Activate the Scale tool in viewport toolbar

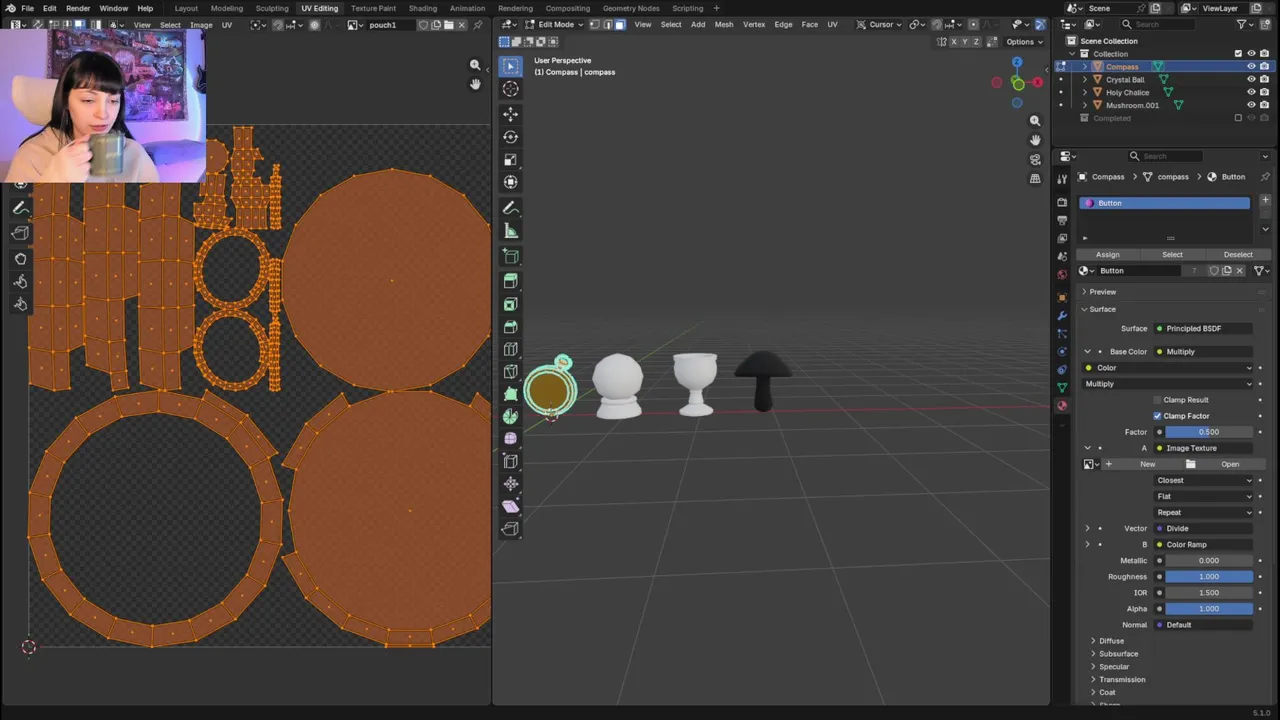coord(510,160)
